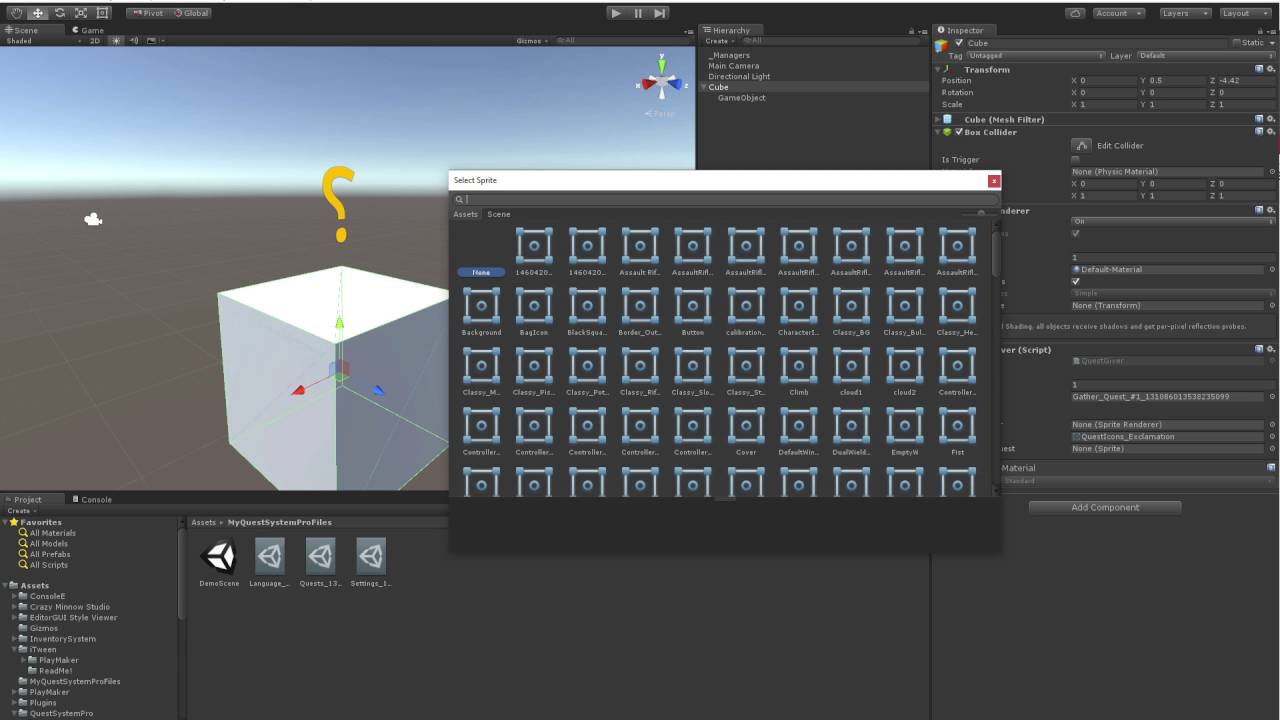Choose the BagIcon sprite
The width and height of the screenshot is (1280, 720).
click(534, 312)
